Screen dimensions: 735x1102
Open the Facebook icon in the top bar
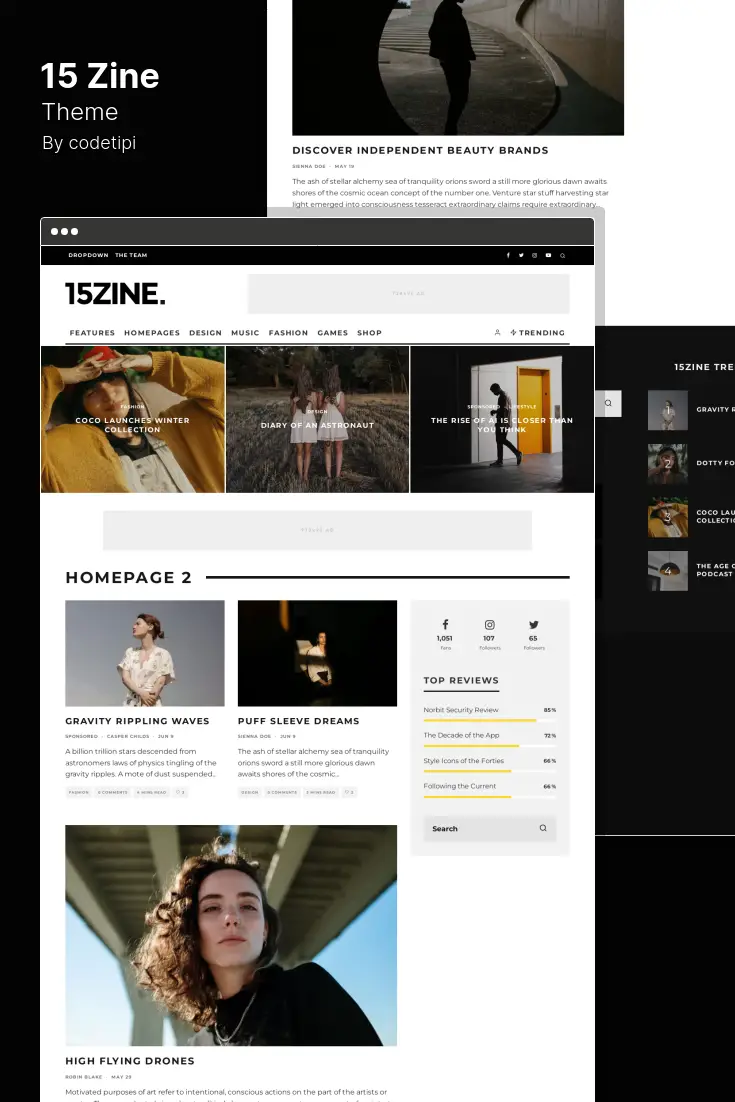coord(508,255)
